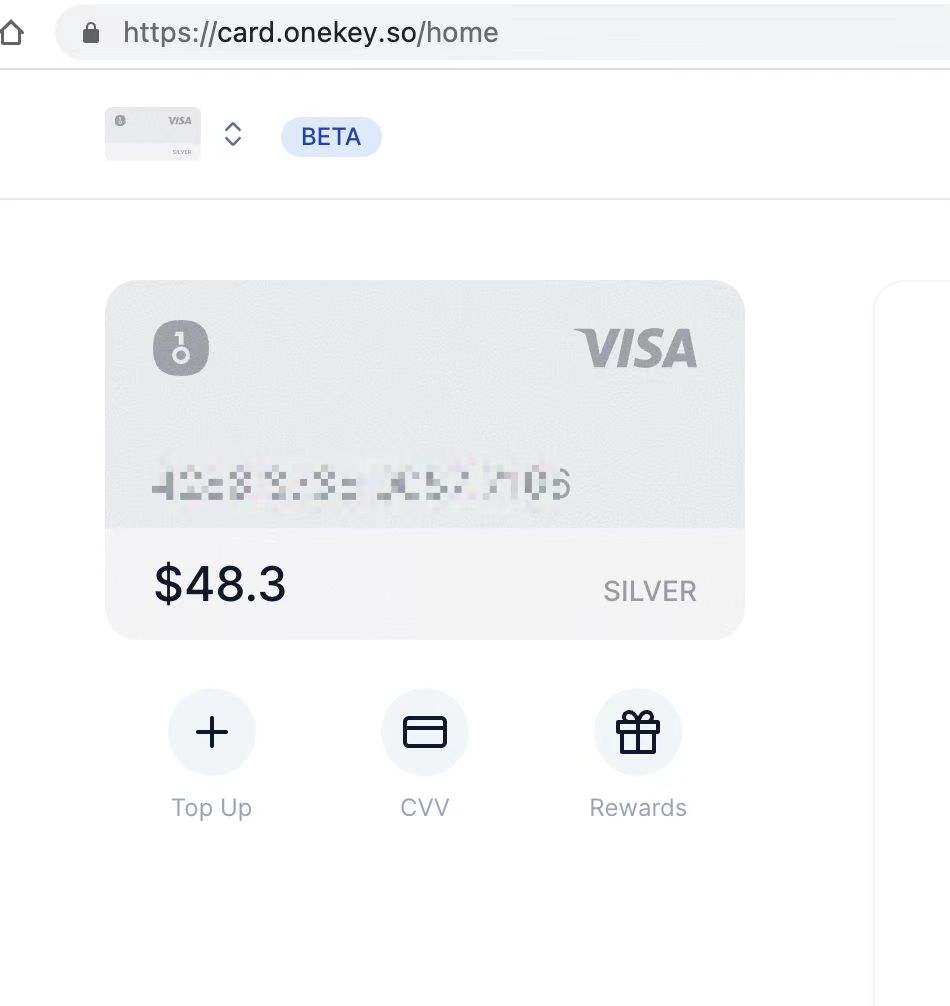The width and height of the screenshot is (950, 1006).
Task: Click the Top Up text label
Action: (x=212, y=808)
